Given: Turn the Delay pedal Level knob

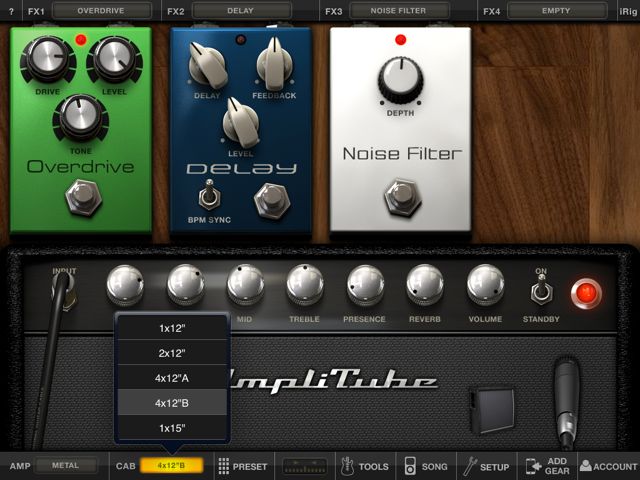Looking at the screenshot, I should [x=241, y=122].
